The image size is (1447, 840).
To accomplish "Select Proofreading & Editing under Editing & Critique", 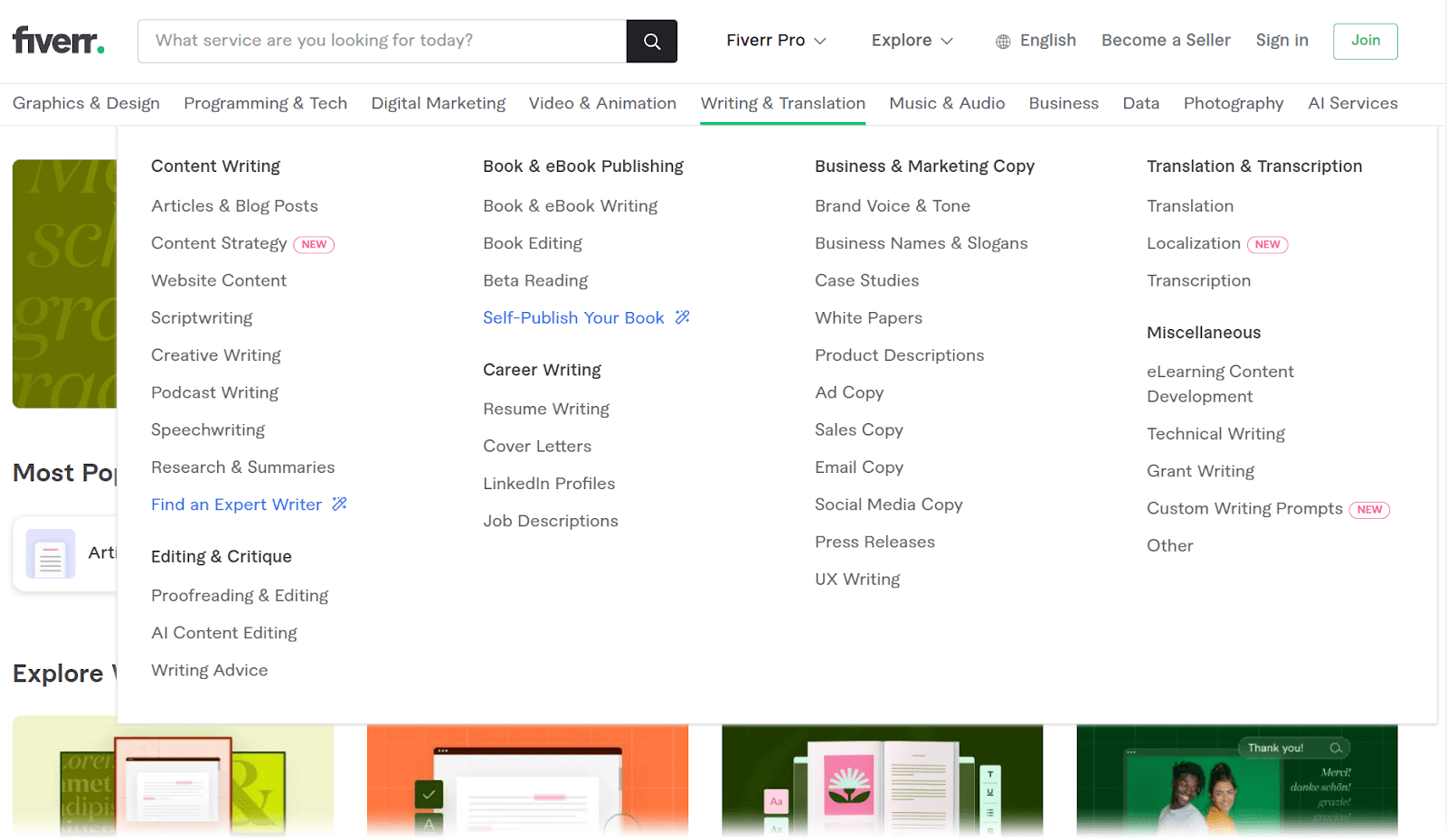I will (x=240, y=595).
